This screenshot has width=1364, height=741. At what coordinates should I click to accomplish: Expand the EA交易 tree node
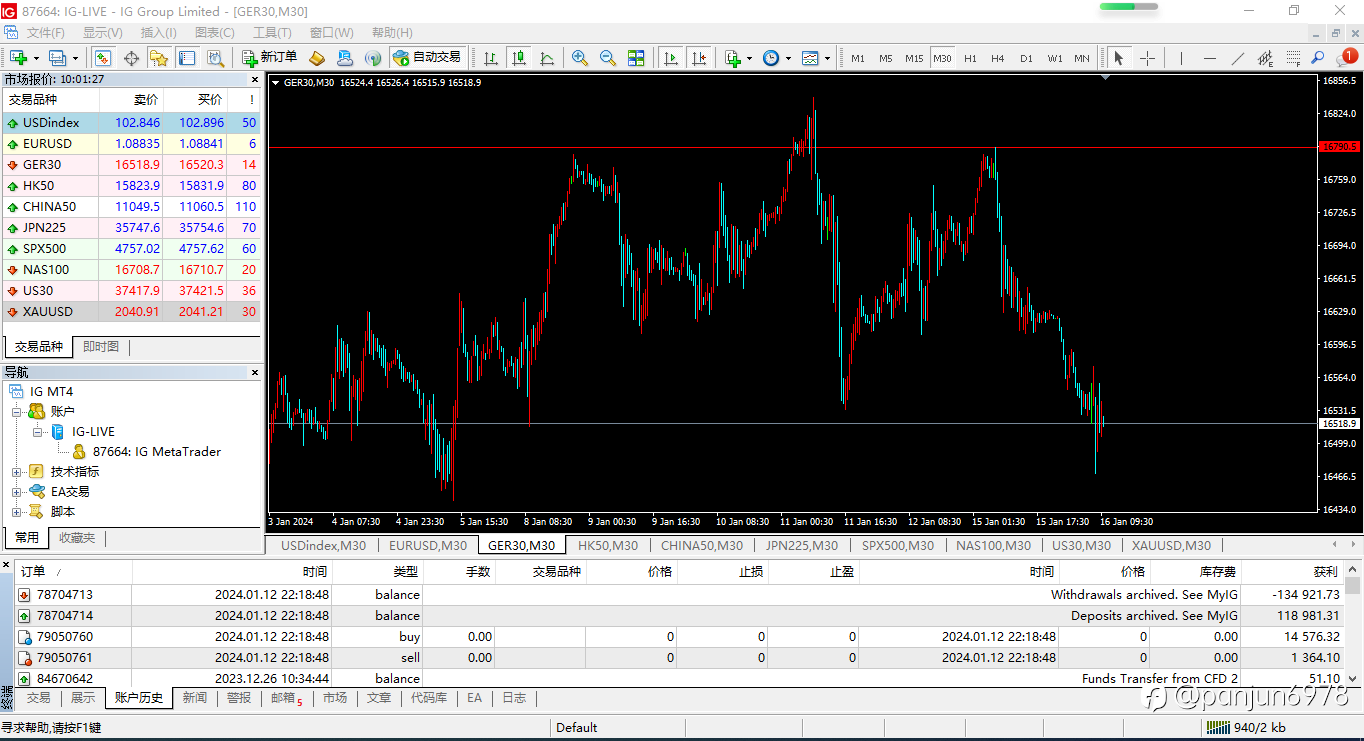[17, 491]
